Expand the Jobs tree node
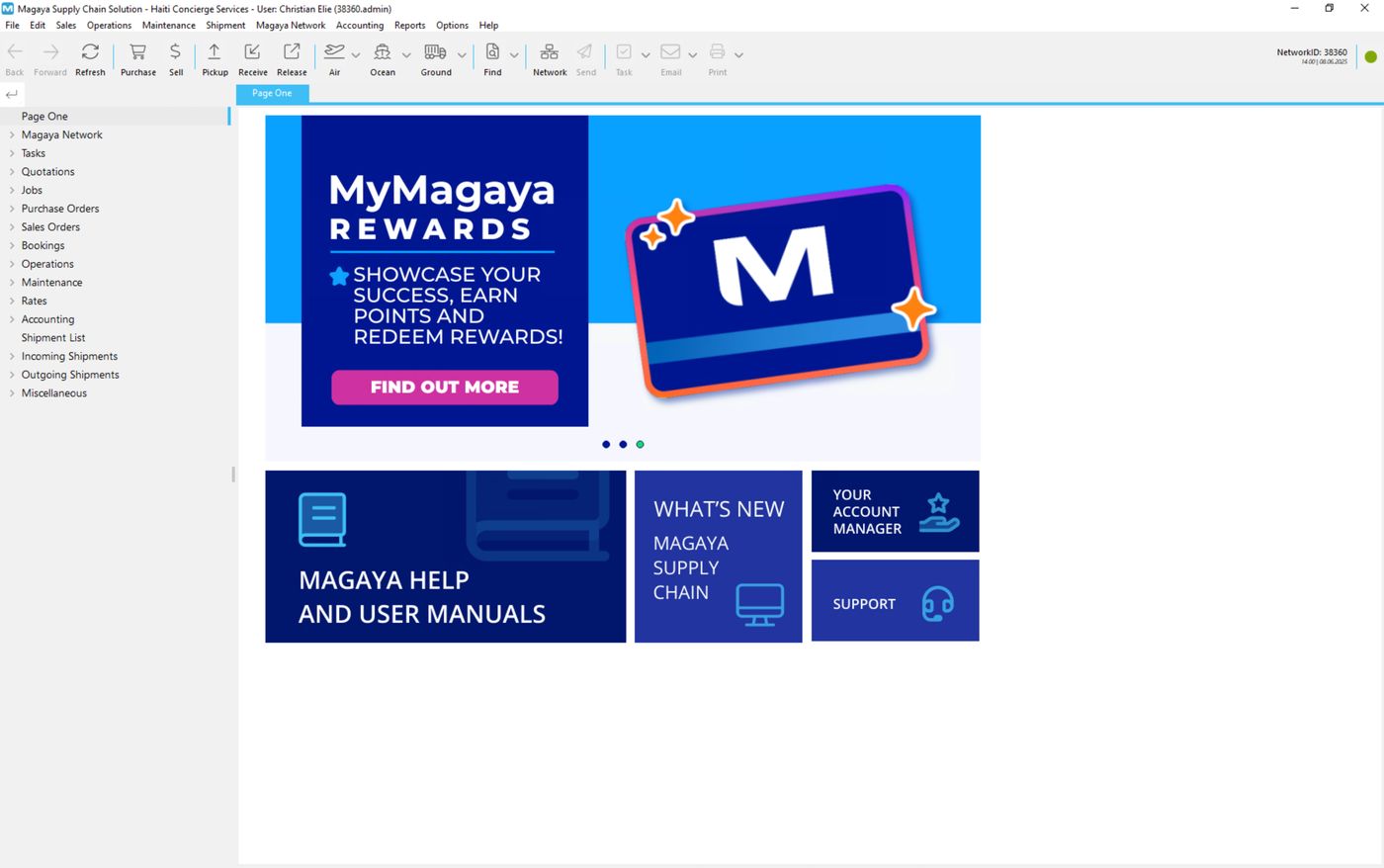 click(12, 190)
